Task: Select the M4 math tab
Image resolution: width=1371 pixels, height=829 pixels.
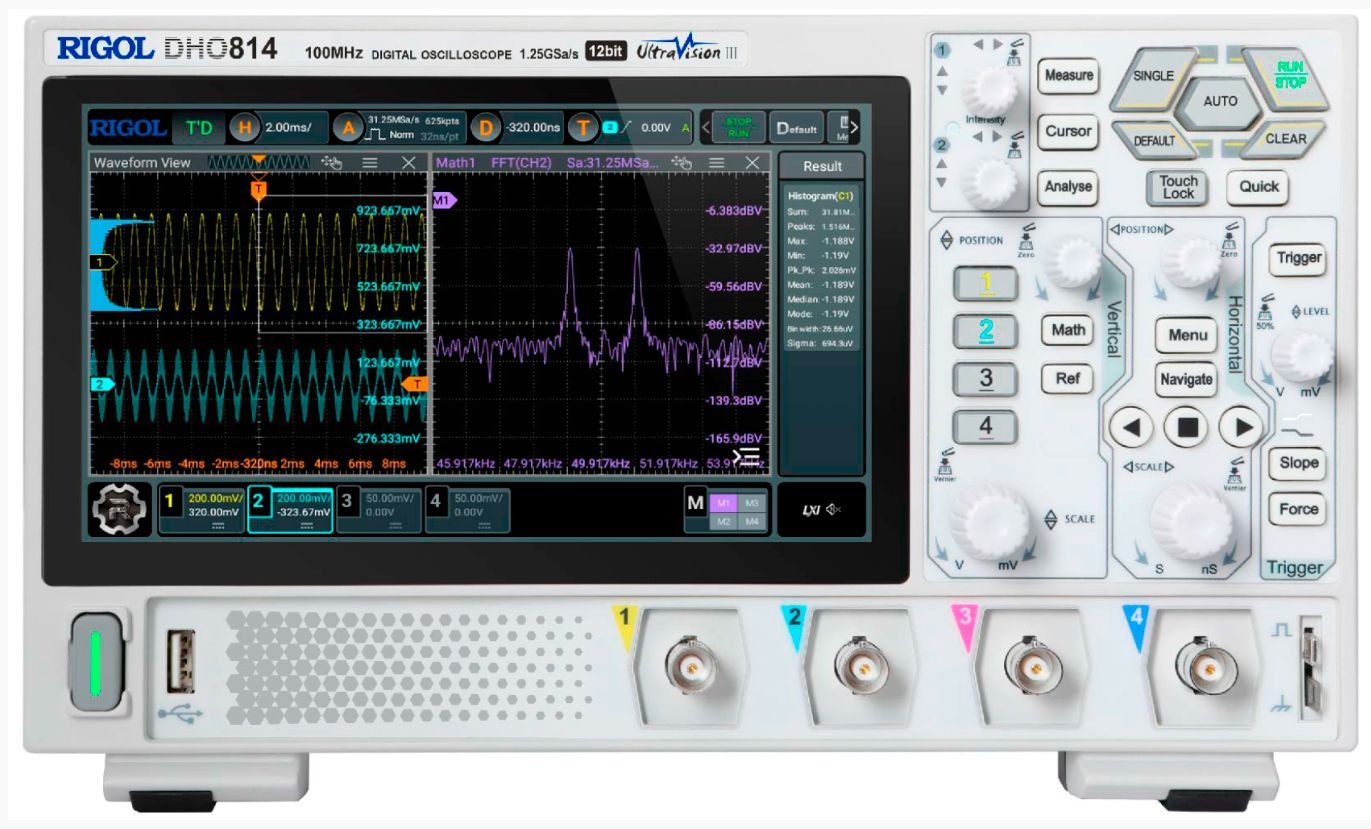Action: 753,520
